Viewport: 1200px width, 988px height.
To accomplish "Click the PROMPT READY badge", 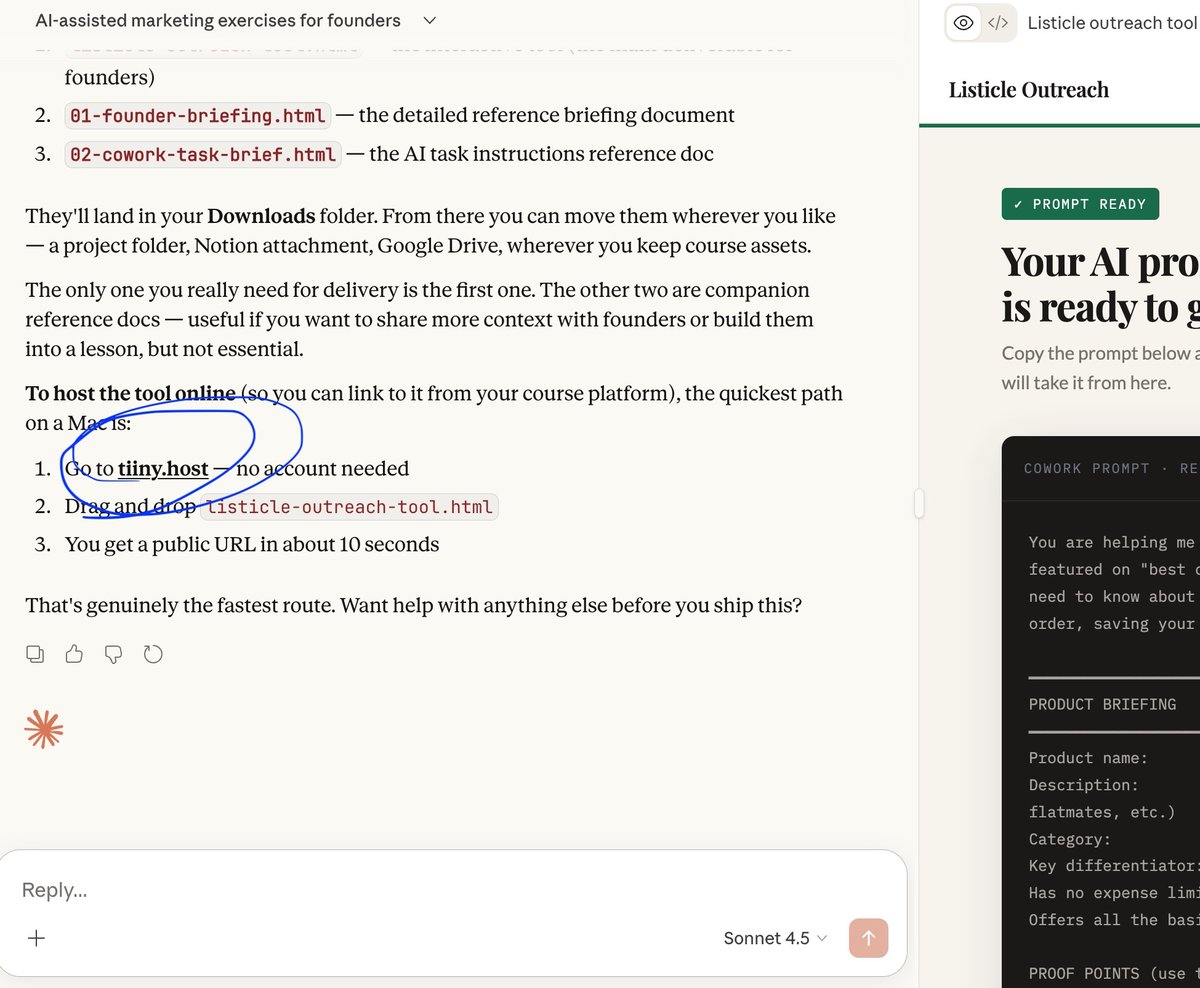I will click(x=1080, y=204).
